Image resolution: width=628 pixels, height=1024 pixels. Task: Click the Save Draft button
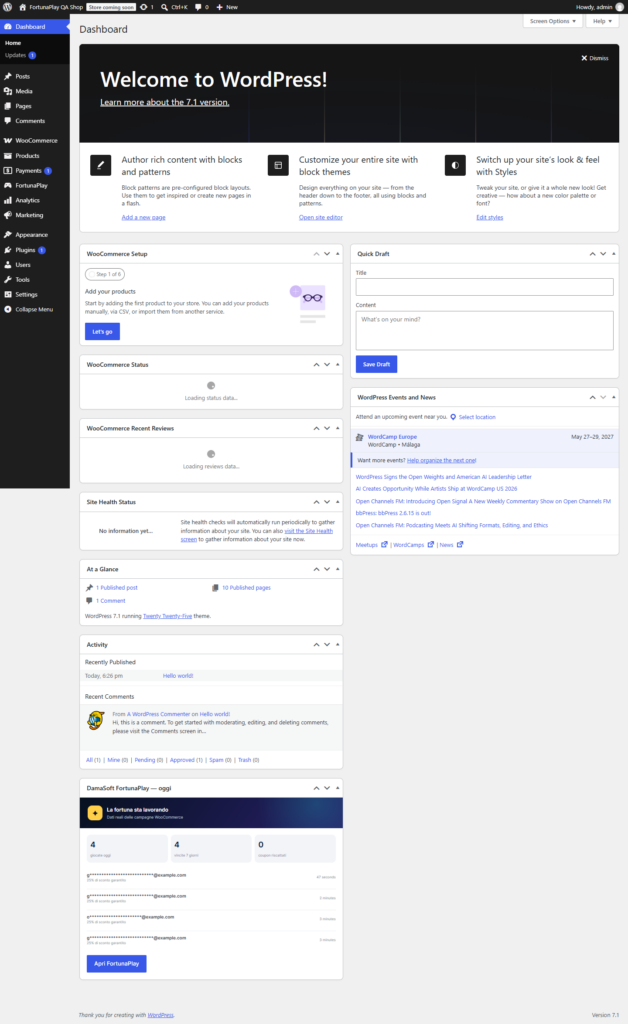coord(377,364)
